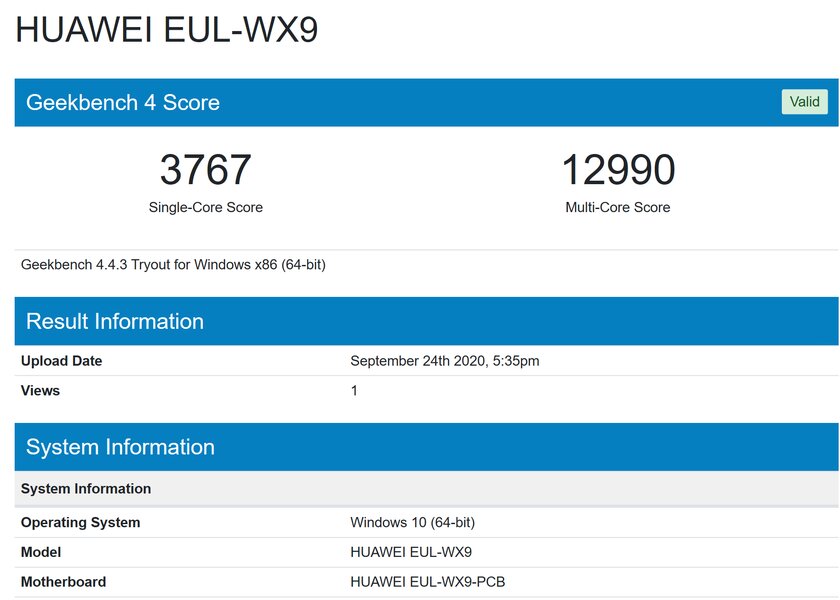Select the HUAWEI EUL-WX9-PCB motherboard value

click(428, 582)
